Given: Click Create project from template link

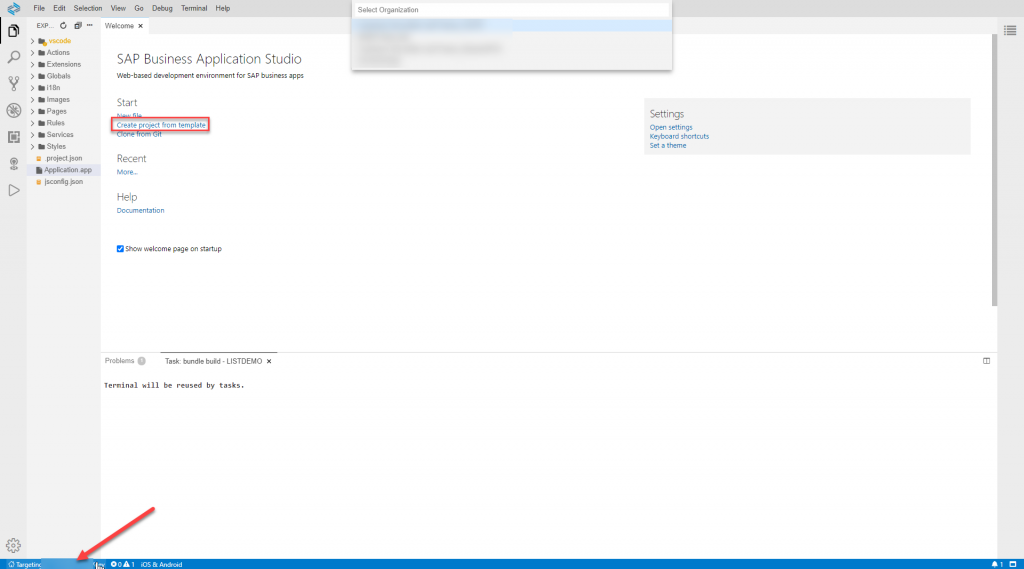Looking at the screenshot, I should point(161,125).
